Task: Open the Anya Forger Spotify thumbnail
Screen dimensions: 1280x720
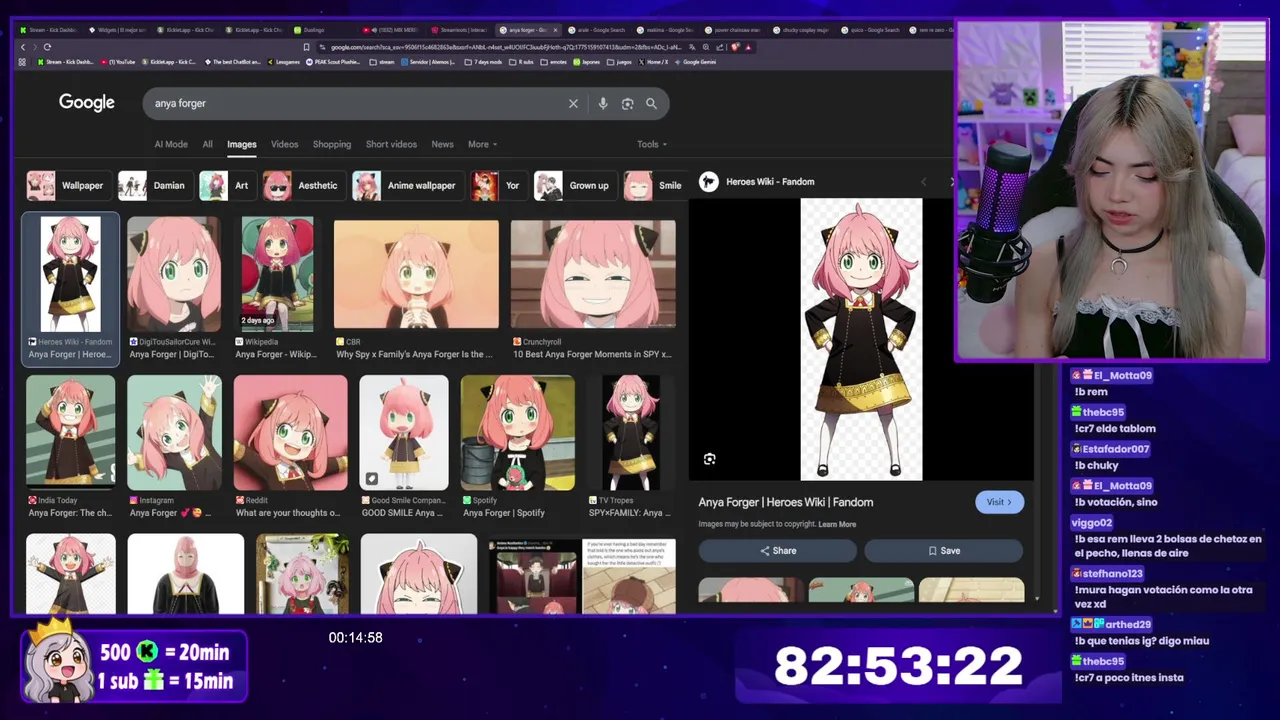Action: 518,432
